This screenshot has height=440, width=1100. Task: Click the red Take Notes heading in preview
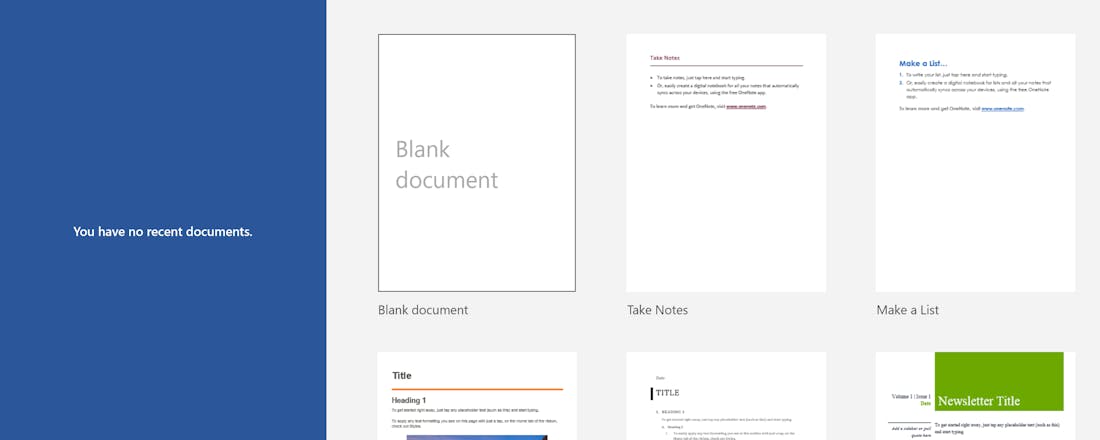coord(665,58)
